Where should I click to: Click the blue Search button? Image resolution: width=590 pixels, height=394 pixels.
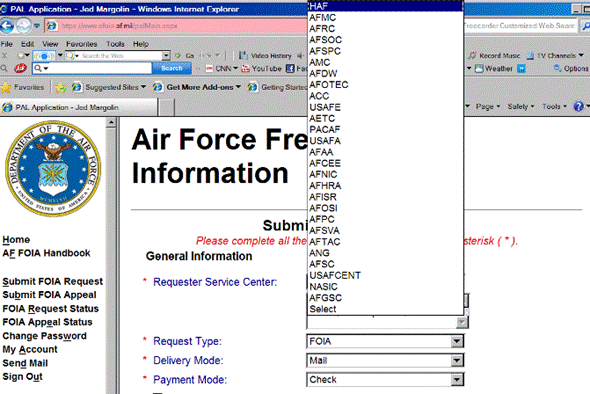[x=172, y=68]
